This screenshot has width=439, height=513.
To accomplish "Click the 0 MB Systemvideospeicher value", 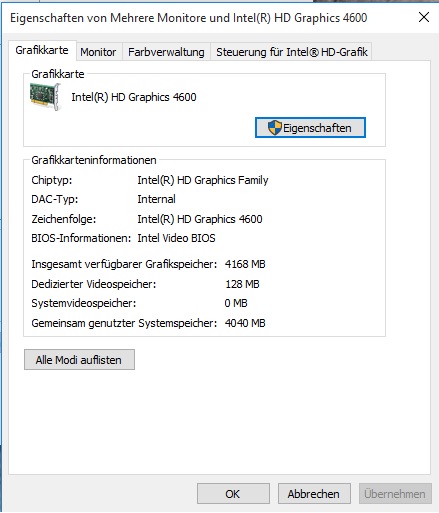I will 236,303.
